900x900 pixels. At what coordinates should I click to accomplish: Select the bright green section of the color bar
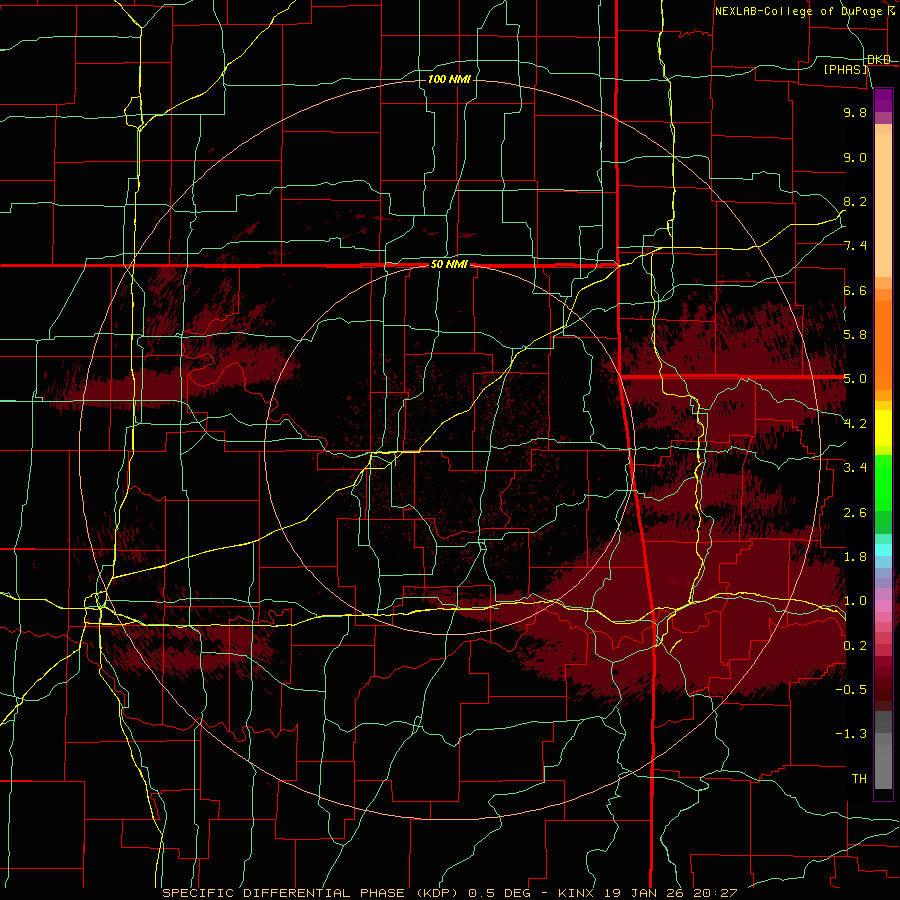883,483
